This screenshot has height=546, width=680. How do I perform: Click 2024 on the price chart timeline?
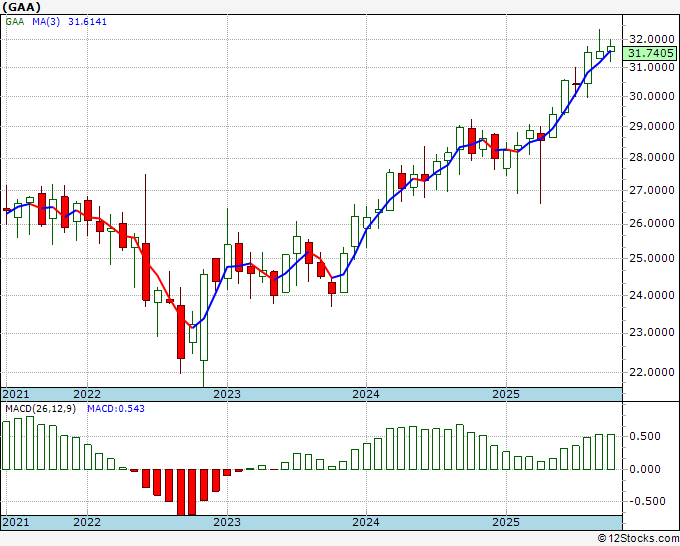coord(366,394)
